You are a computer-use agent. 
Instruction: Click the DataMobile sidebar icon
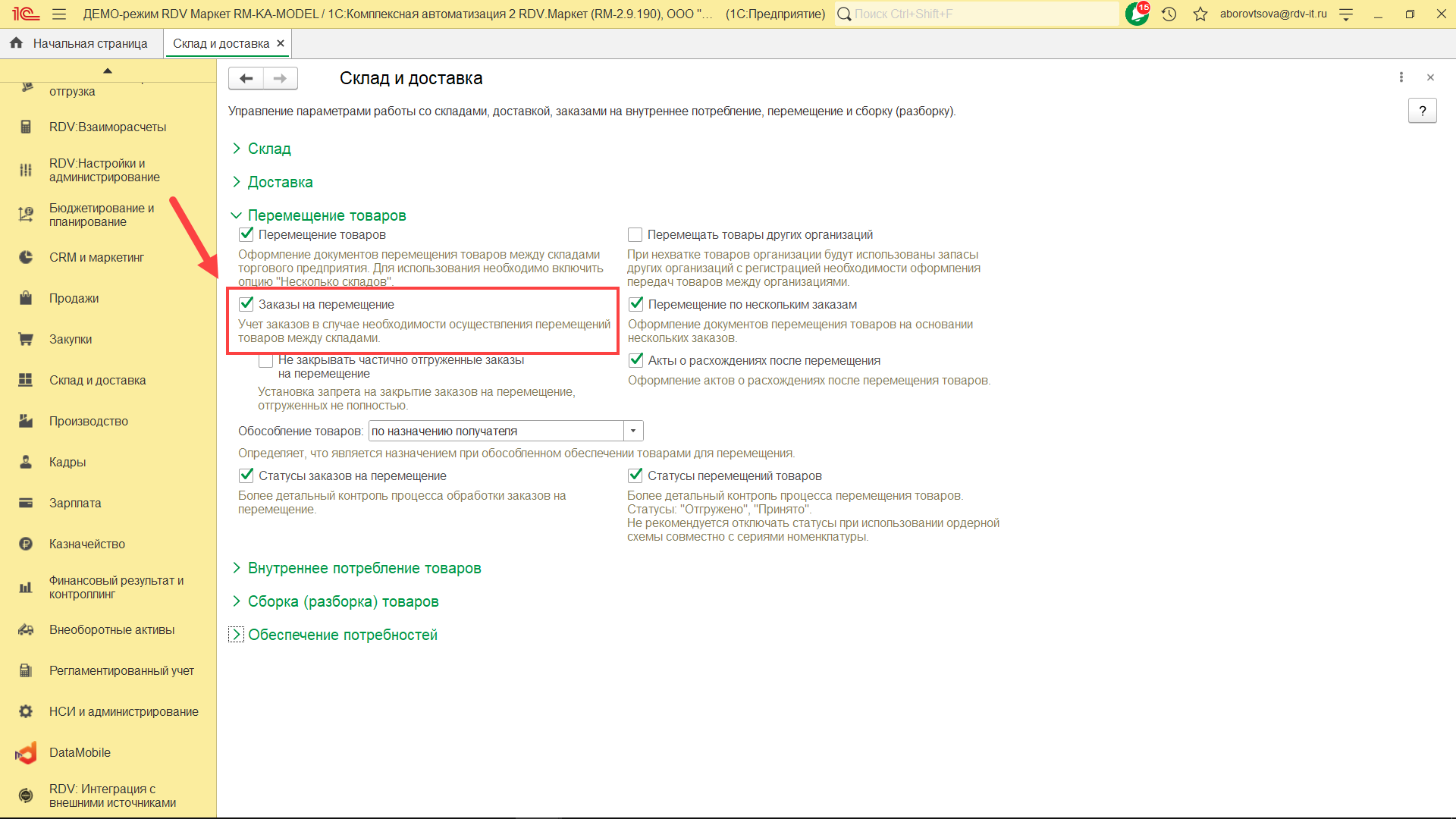(26, 752)
